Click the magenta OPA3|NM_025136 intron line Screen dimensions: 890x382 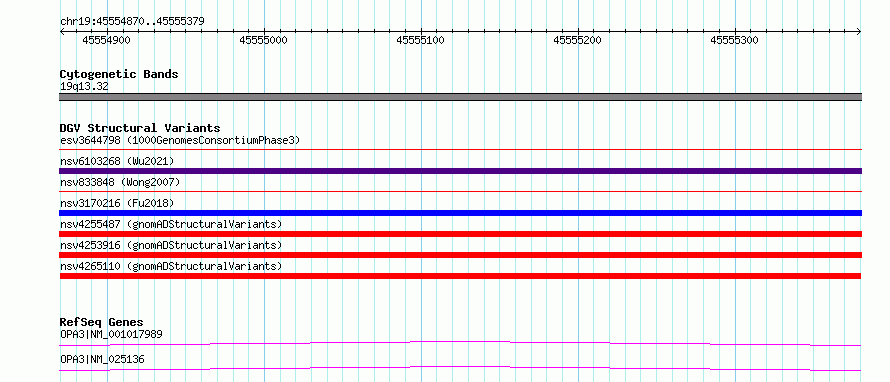pos(460,368)
